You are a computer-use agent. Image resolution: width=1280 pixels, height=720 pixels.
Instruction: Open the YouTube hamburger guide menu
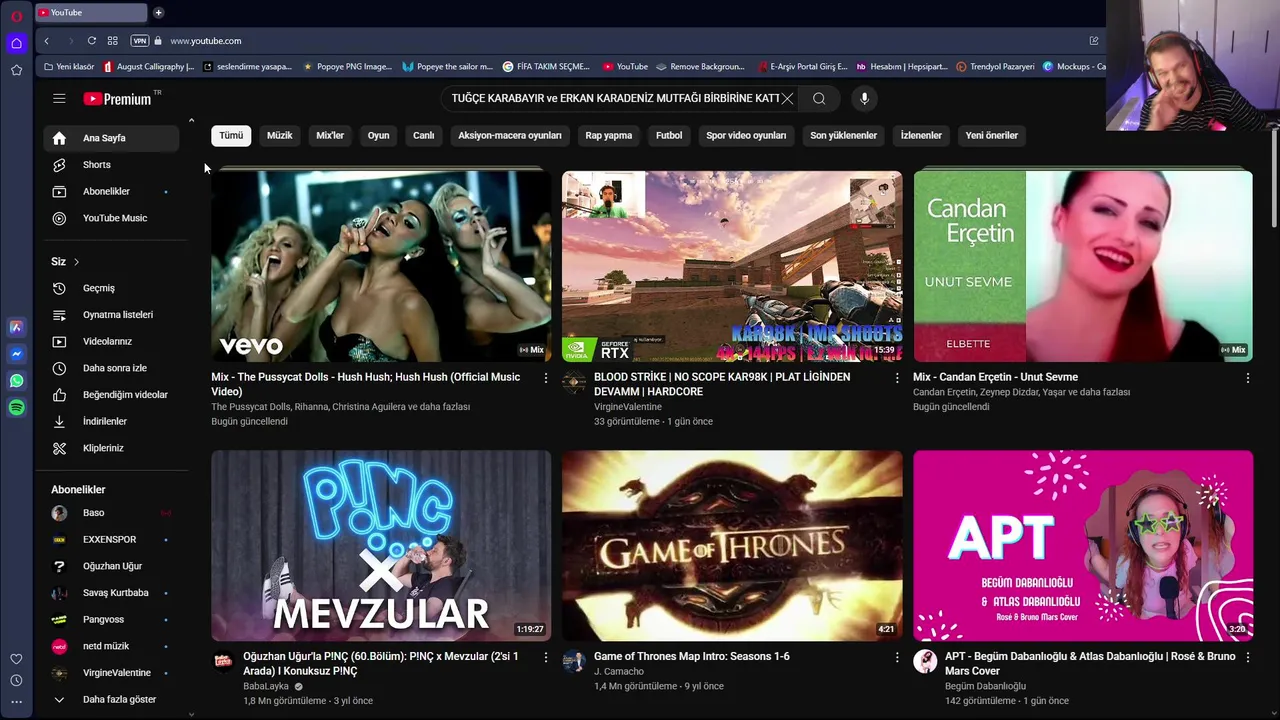(59, 98)
